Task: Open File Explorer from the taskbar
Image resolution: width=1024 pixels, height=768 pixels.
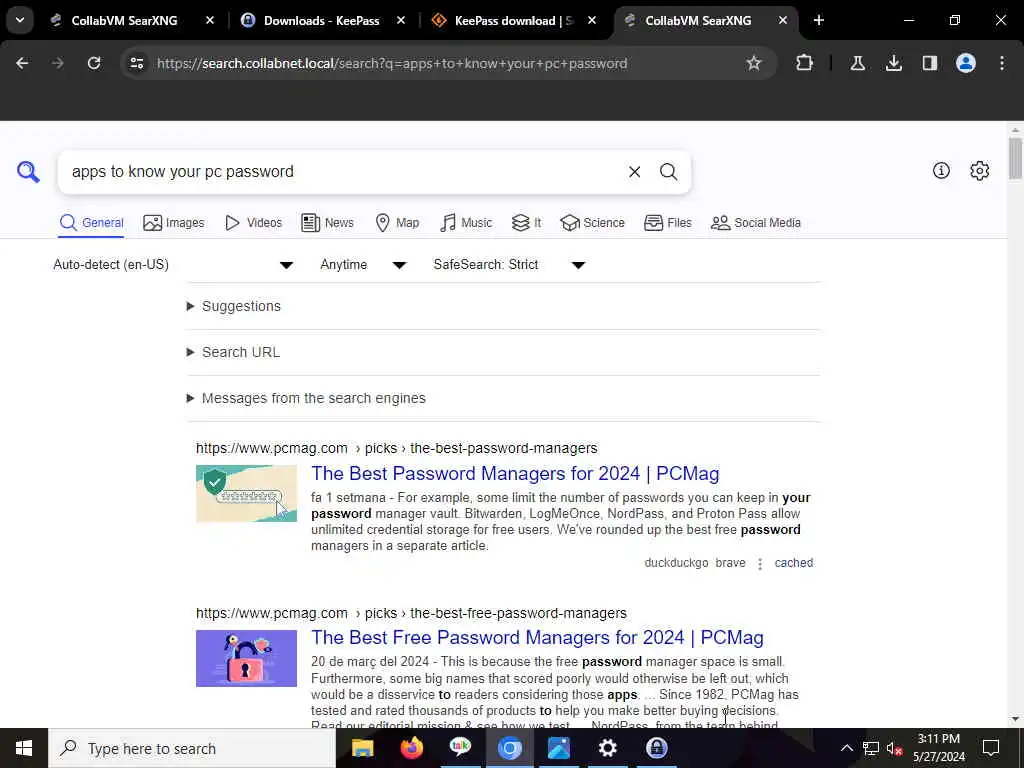Action: [x=362, y=748]
